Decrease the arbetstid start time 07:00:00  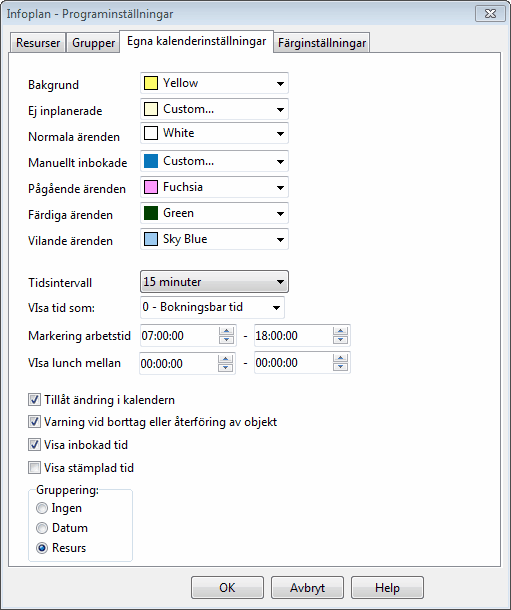point(226,340)
